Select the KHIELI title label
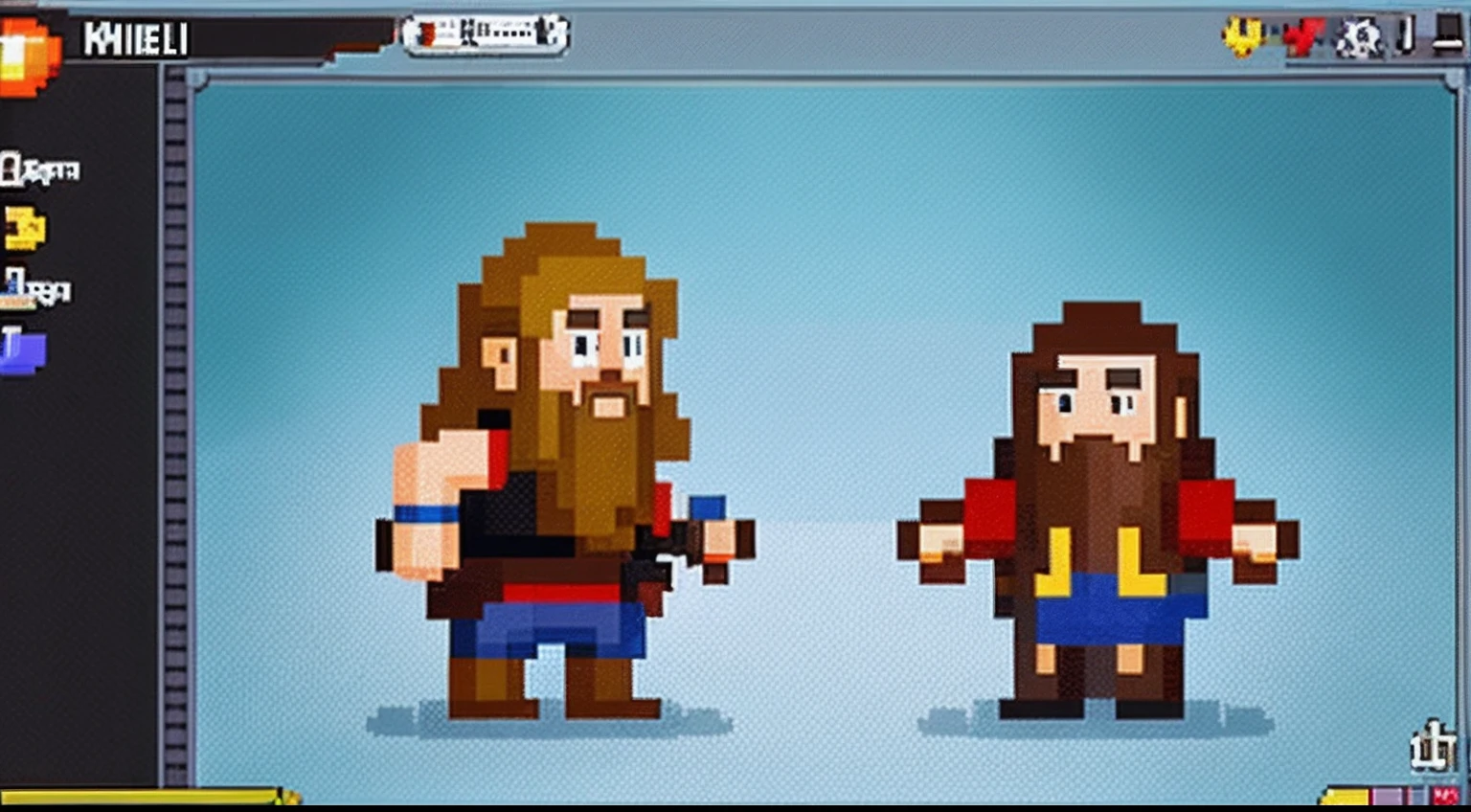This screenshot has width=1471, height=812. tap(135, 39)
